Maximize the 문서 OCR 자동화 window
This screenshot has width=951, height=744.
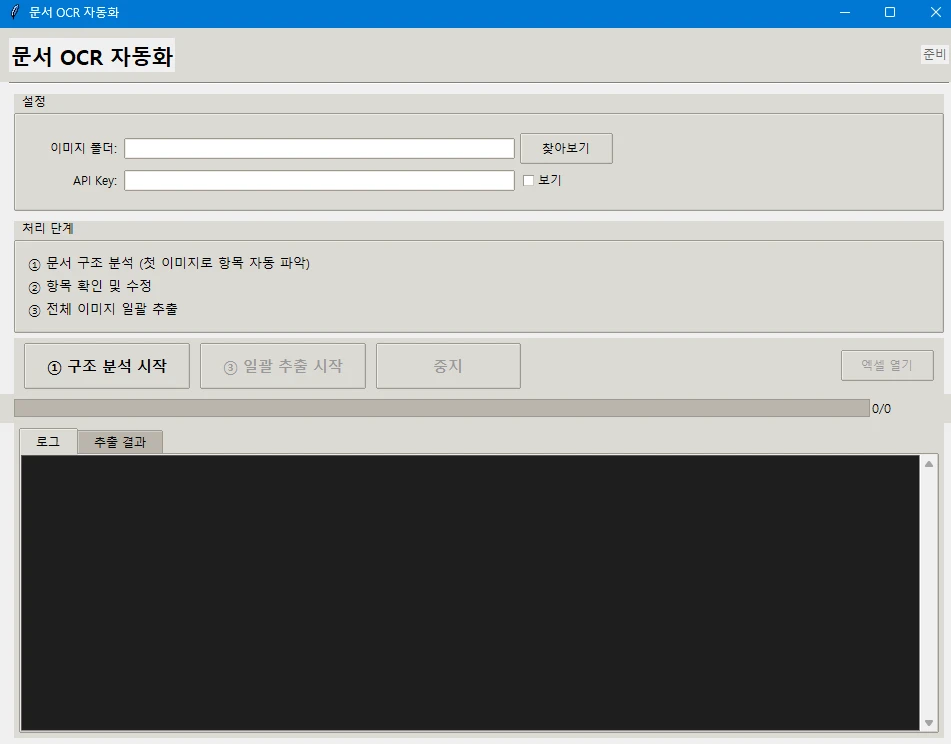(x=890, y=13)
